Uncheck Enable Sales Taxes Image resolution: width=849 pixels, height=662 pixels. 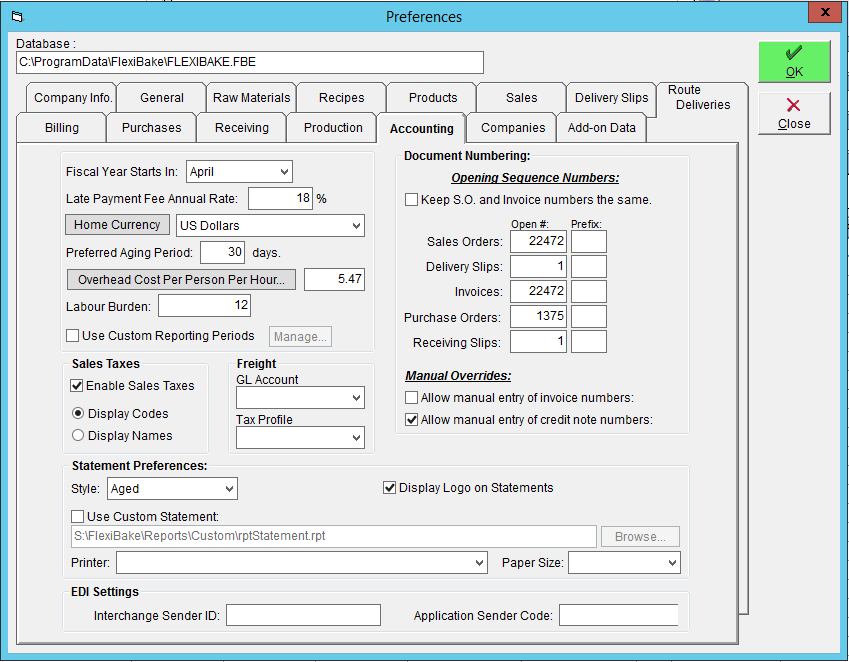(77, 385)
